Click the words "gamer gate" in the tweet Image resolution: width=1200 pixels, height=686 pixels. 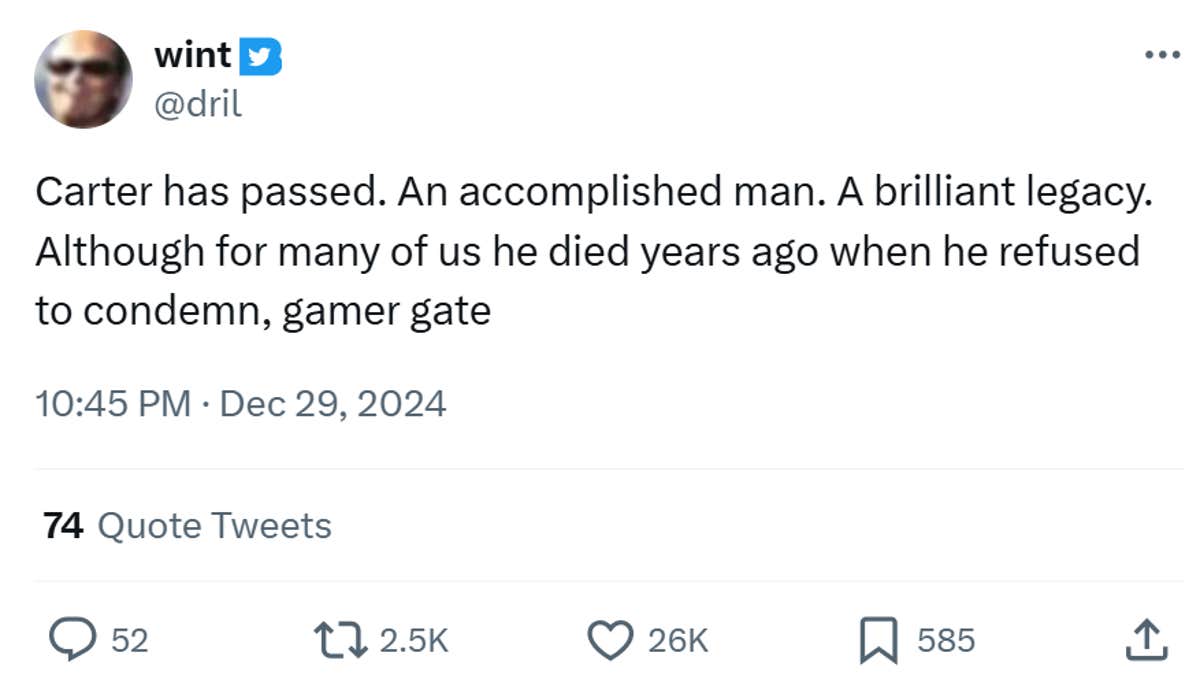click(387, 312)
